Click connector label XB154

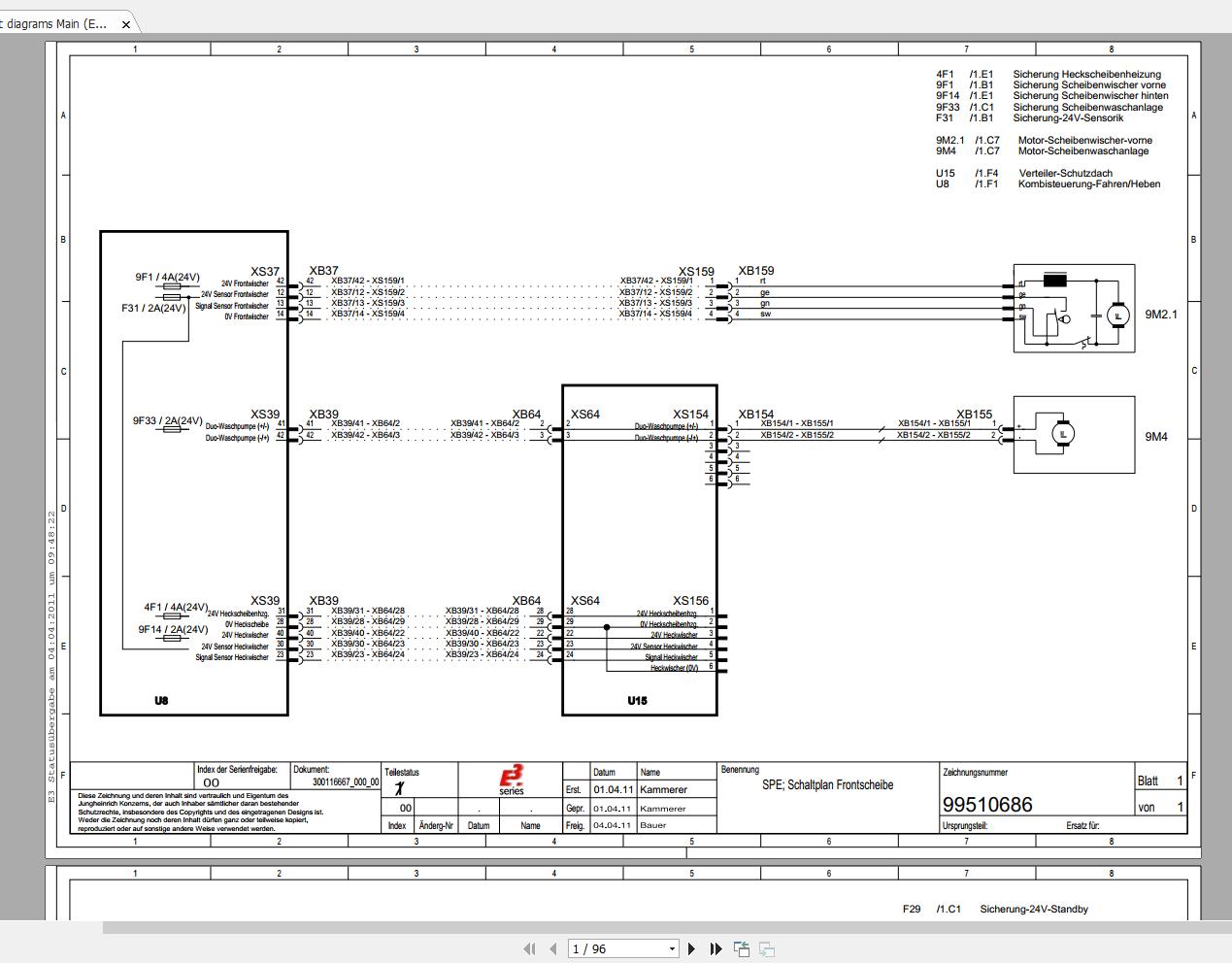coord(756,415)
